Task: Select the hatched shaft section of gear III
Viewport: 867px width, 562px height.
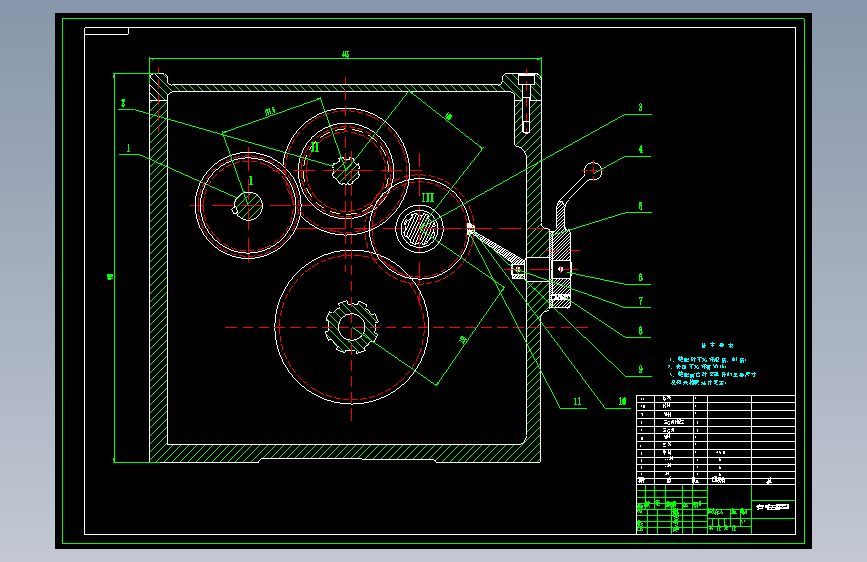Action: point(419,228)
